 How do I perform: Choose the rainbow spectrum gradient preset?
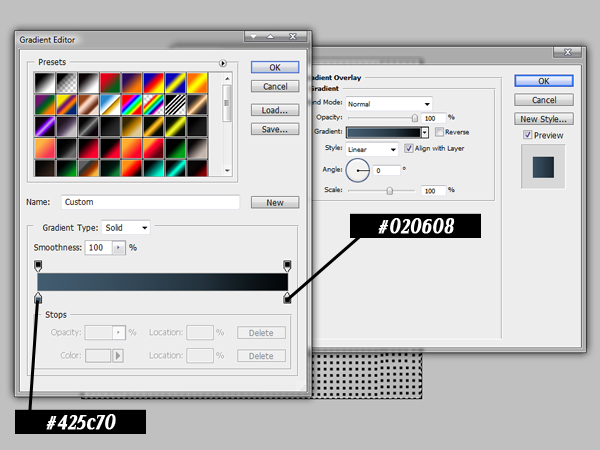132,104
